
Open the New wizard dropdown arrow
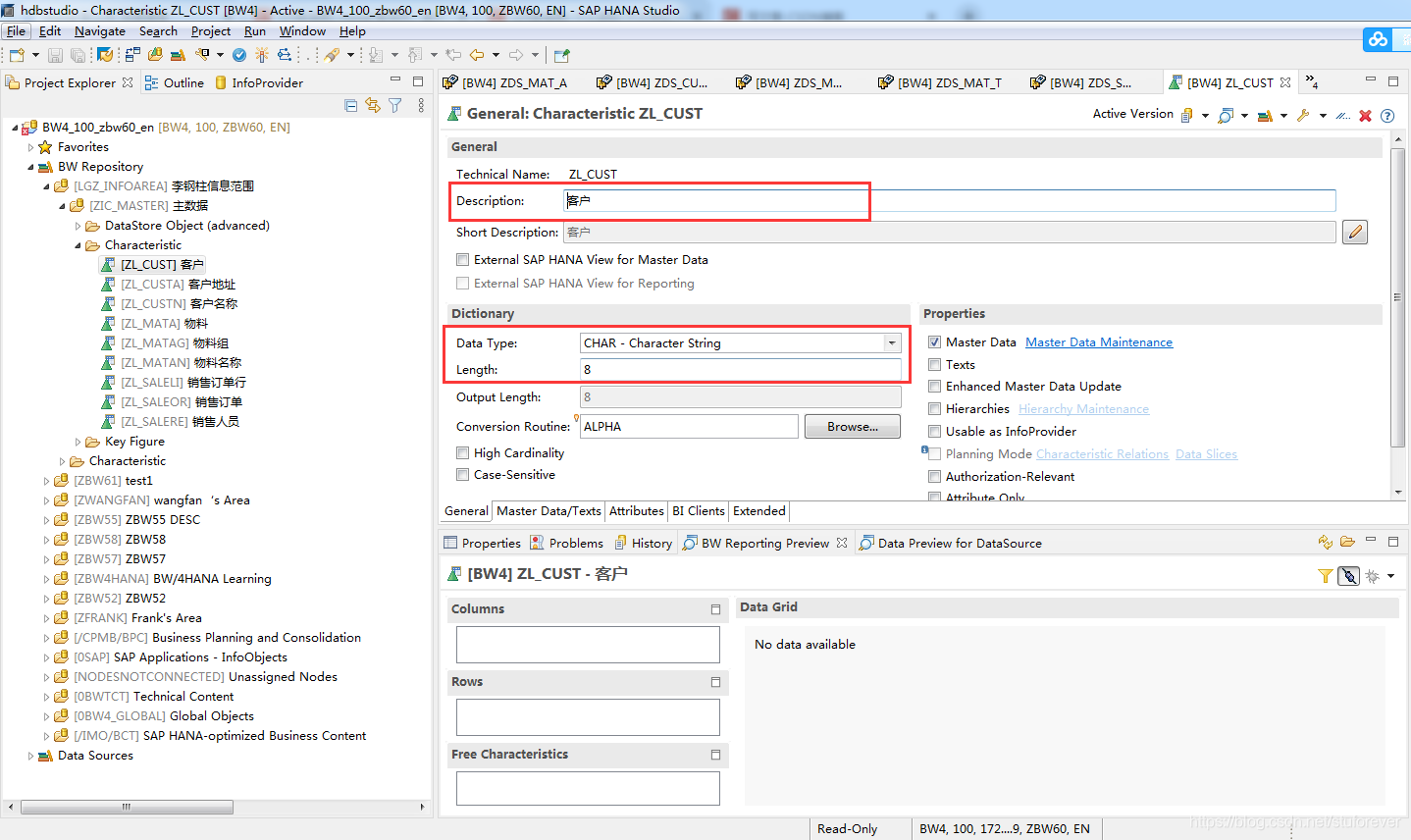tap(35, 55)
